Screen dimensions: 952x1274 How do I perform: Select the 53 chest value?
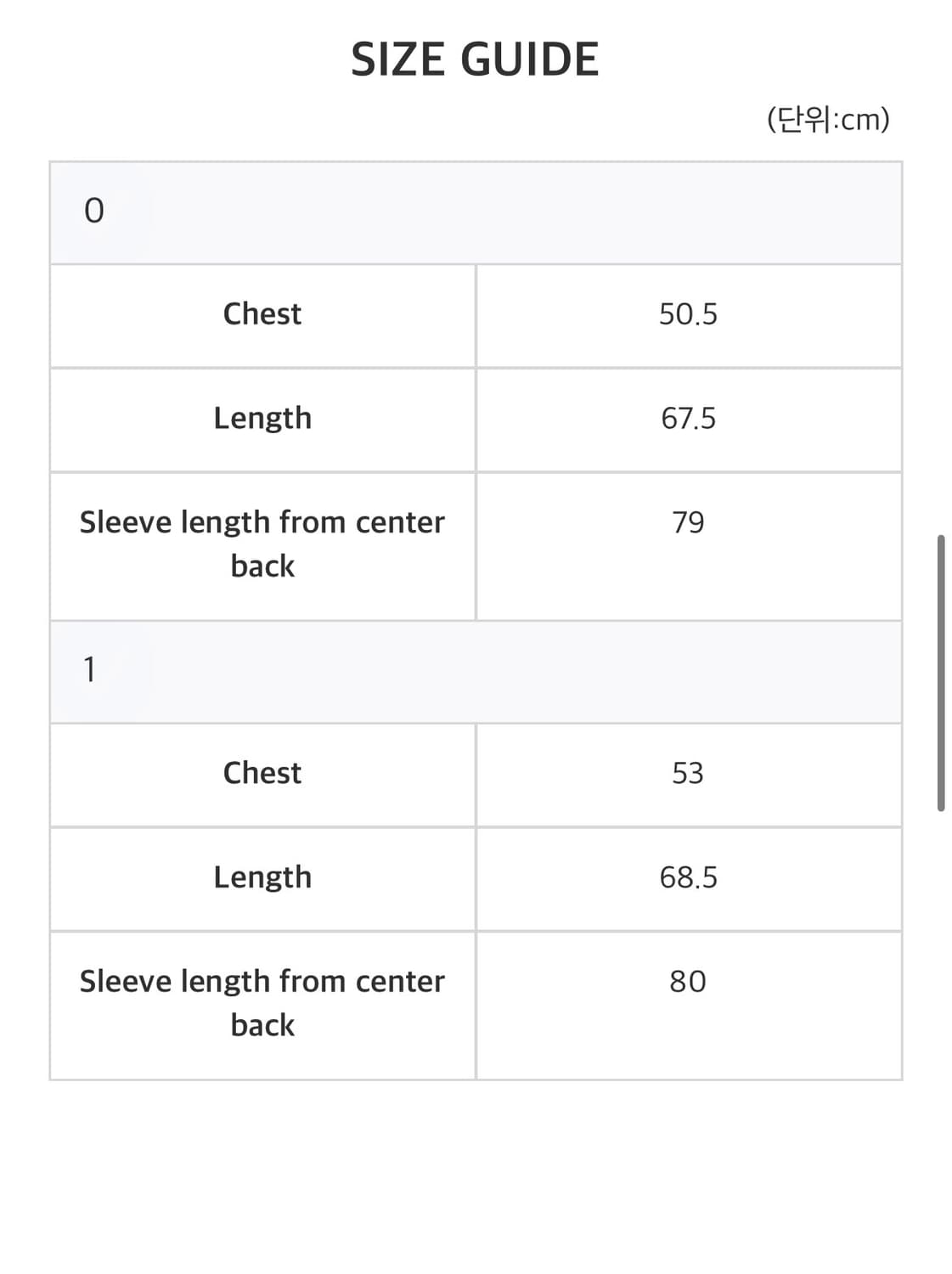tap(688, 774)
